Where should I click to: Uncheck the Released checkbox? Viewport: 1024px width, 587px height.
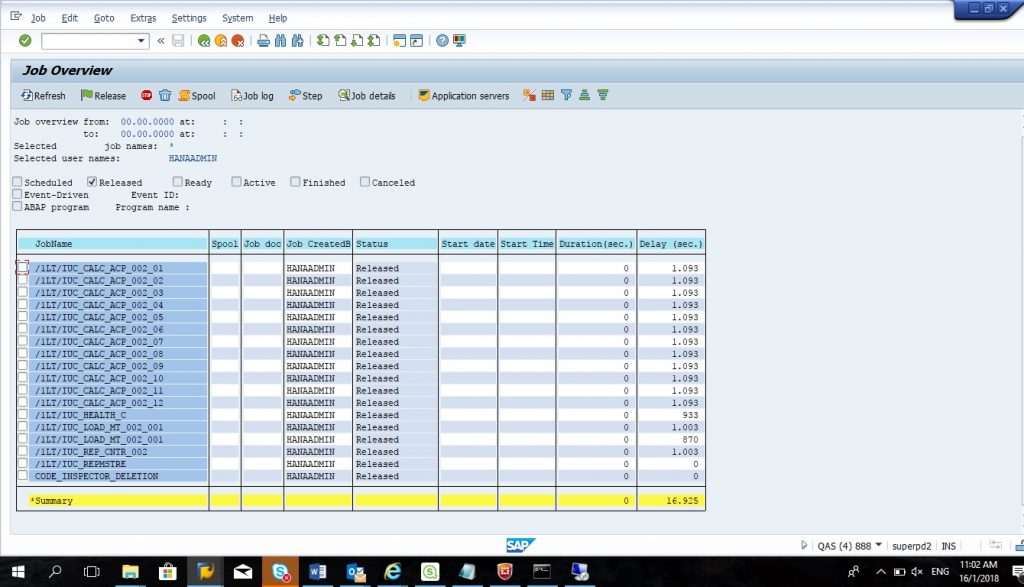point(91,182)
